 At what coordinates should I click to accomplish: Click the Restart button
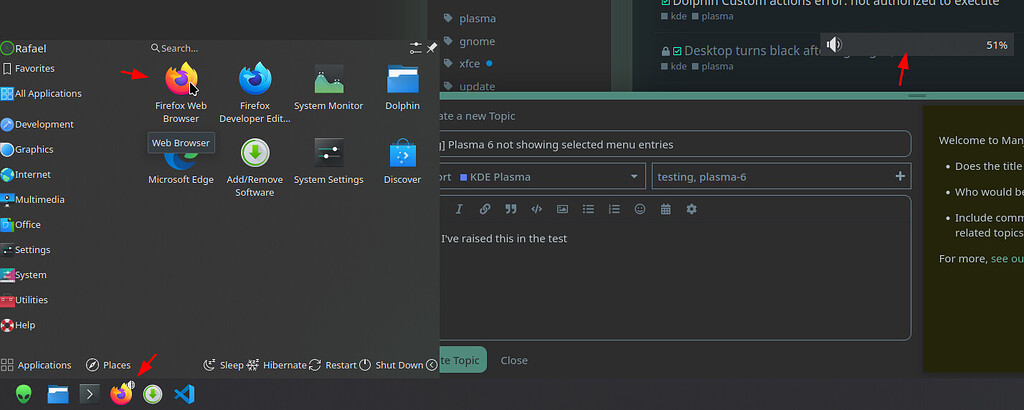[333, 365]
